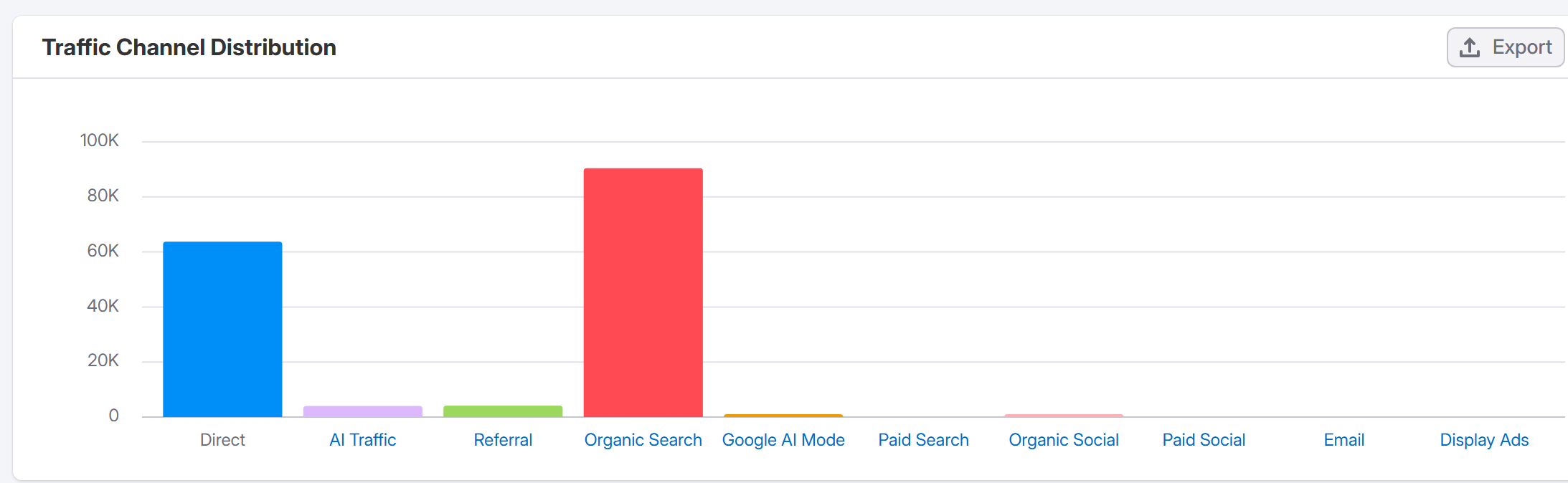
Task: Click the pink Organic Social bar
Action: click(1064, 416)
